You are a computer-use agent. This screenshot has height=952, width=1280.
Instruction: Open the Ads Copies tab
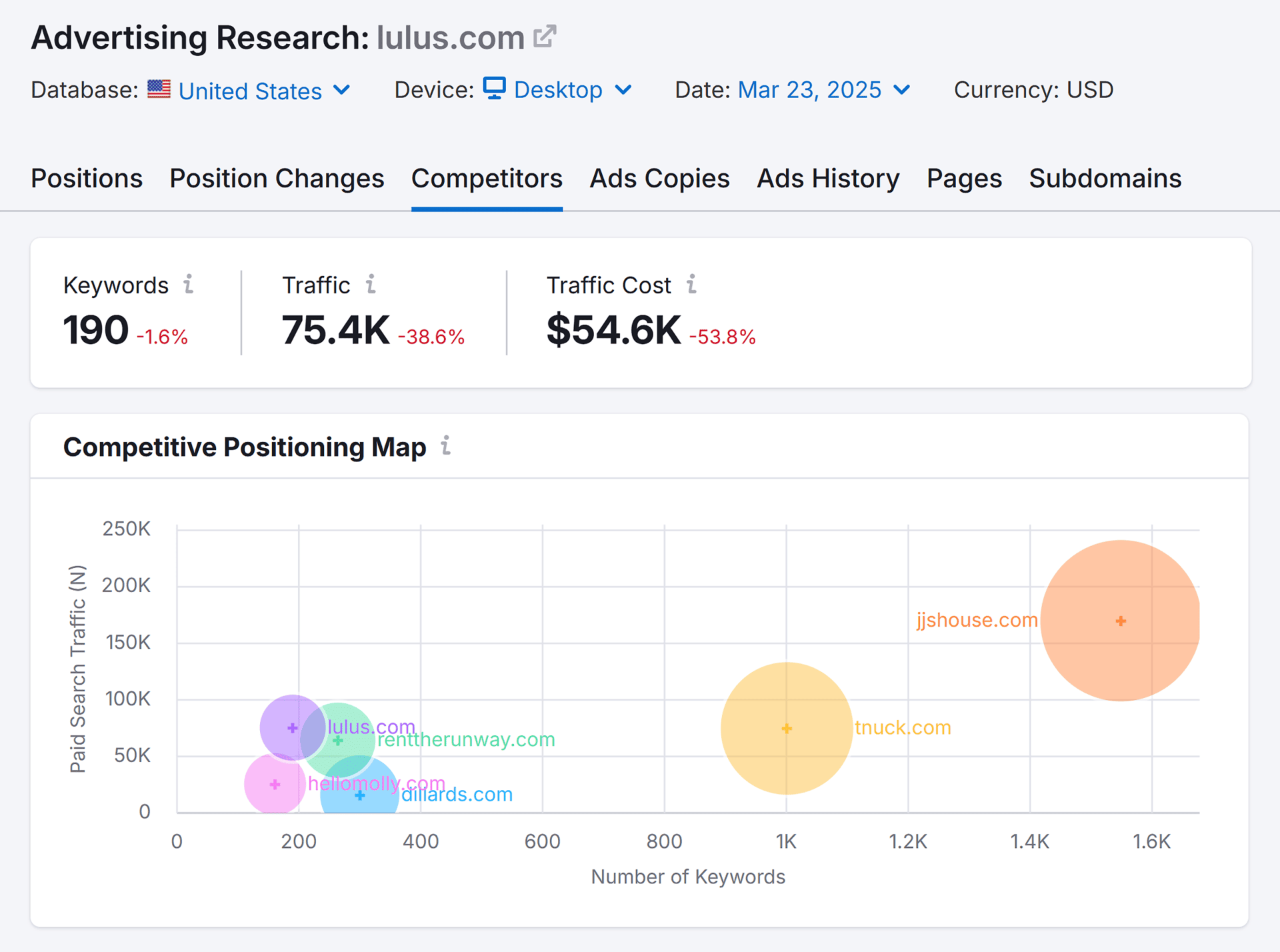pyautogui.click(x=659, y=179)
